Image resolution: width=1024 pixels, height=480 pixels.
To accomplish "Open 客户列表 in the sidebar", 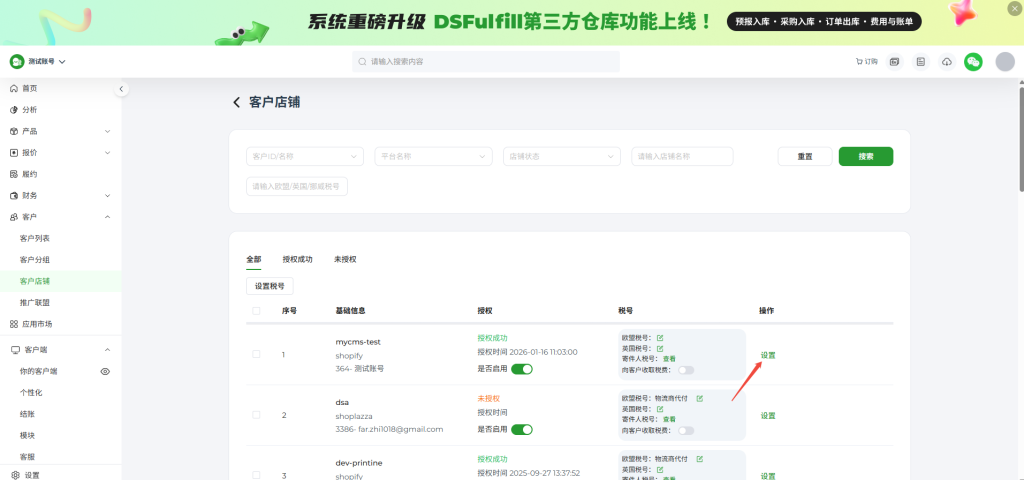I will pyautogui.click(x=35, y=238).
